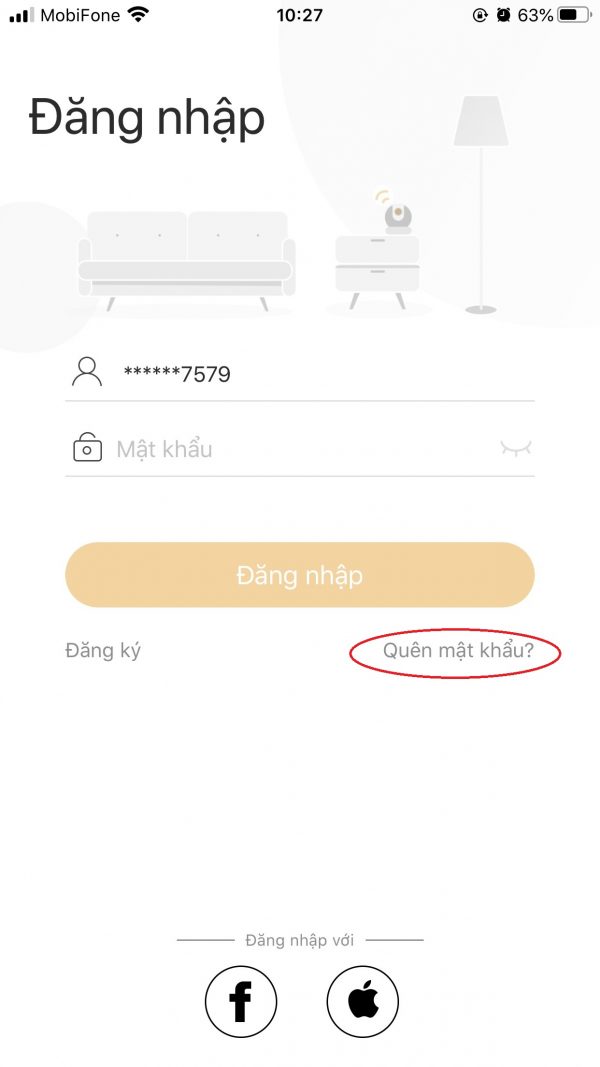Tap the alarm clock status icon
This screenshot has width=600, height=1067.
503,15
